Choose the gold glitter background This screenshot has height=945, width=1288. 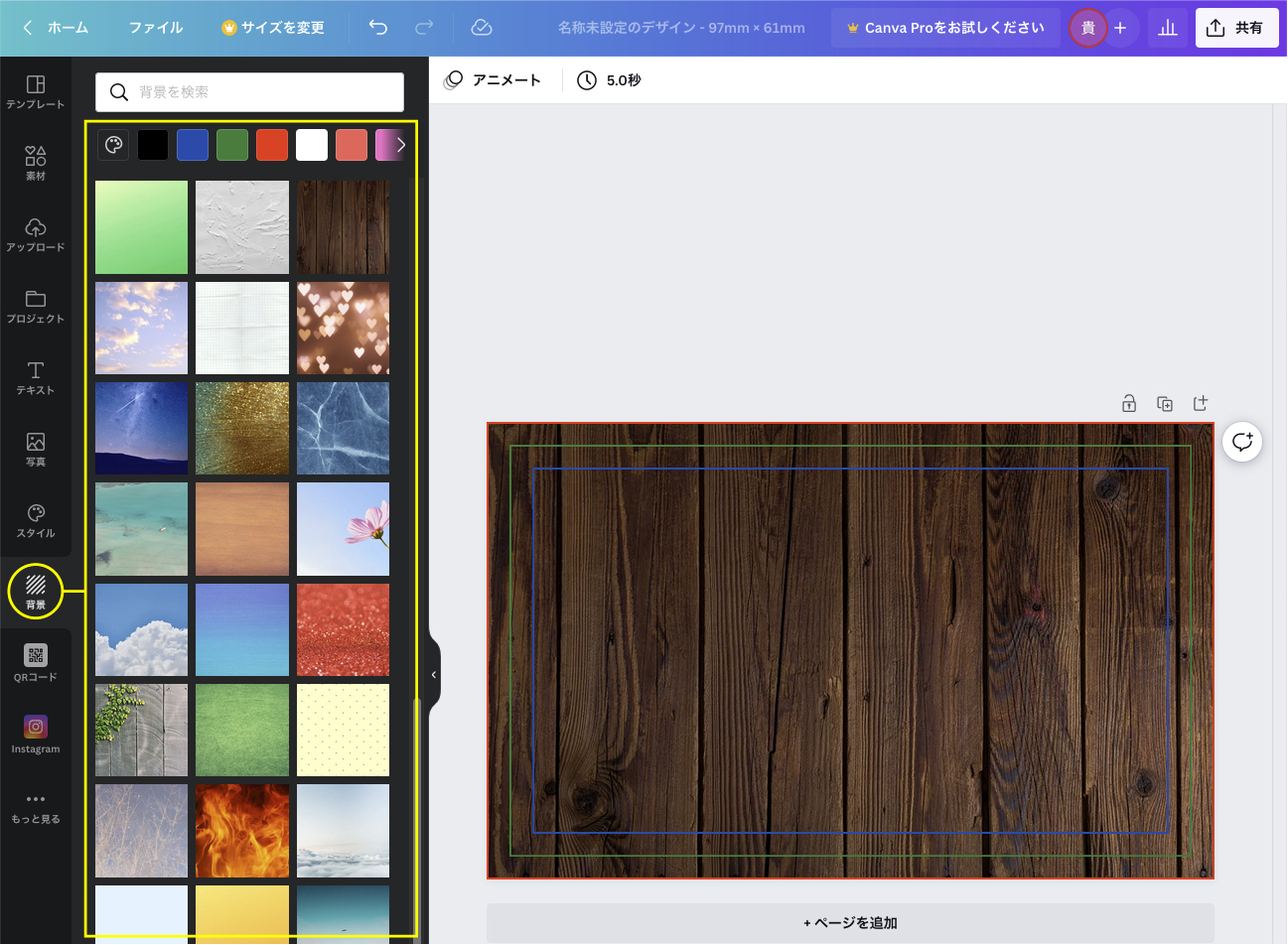click(242, 428)
